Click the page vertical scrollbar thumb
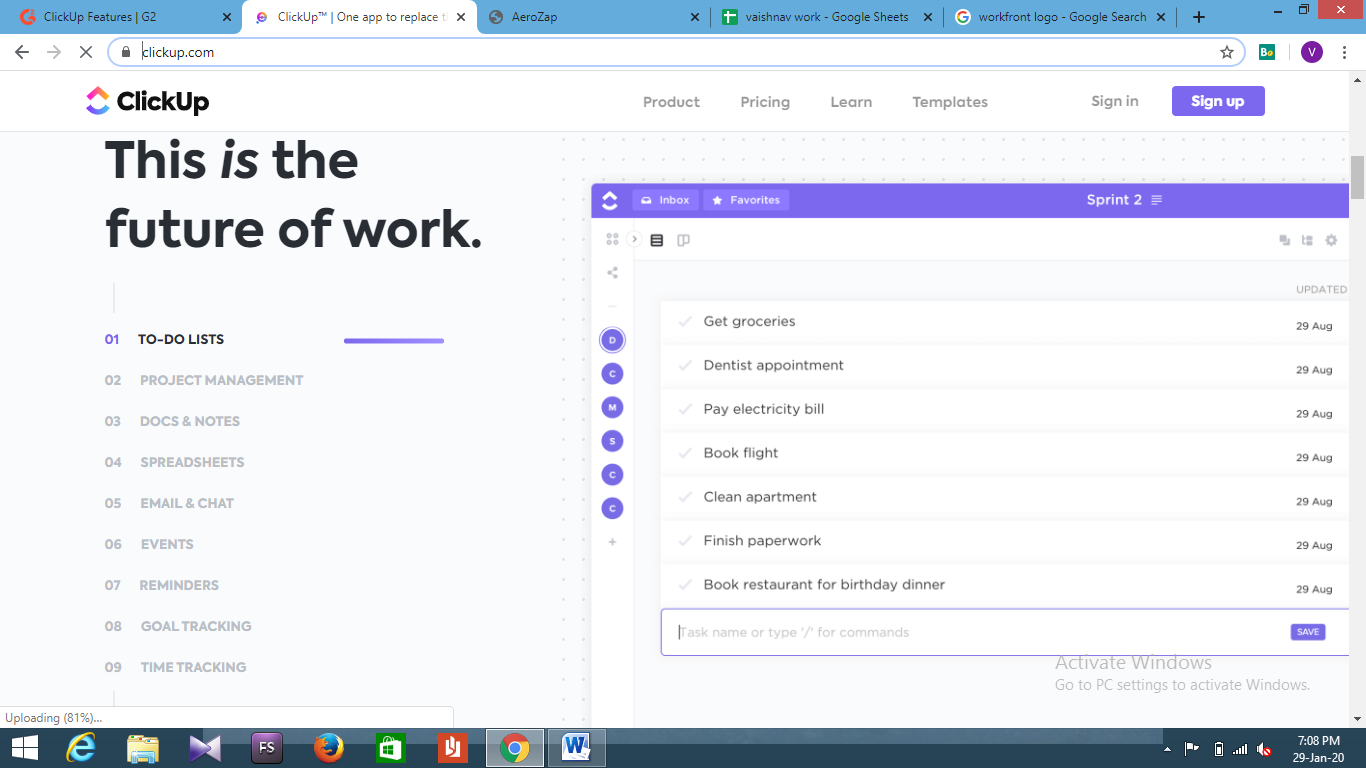This screenshot has height=768, width=1366. [x=1357, y=178]
